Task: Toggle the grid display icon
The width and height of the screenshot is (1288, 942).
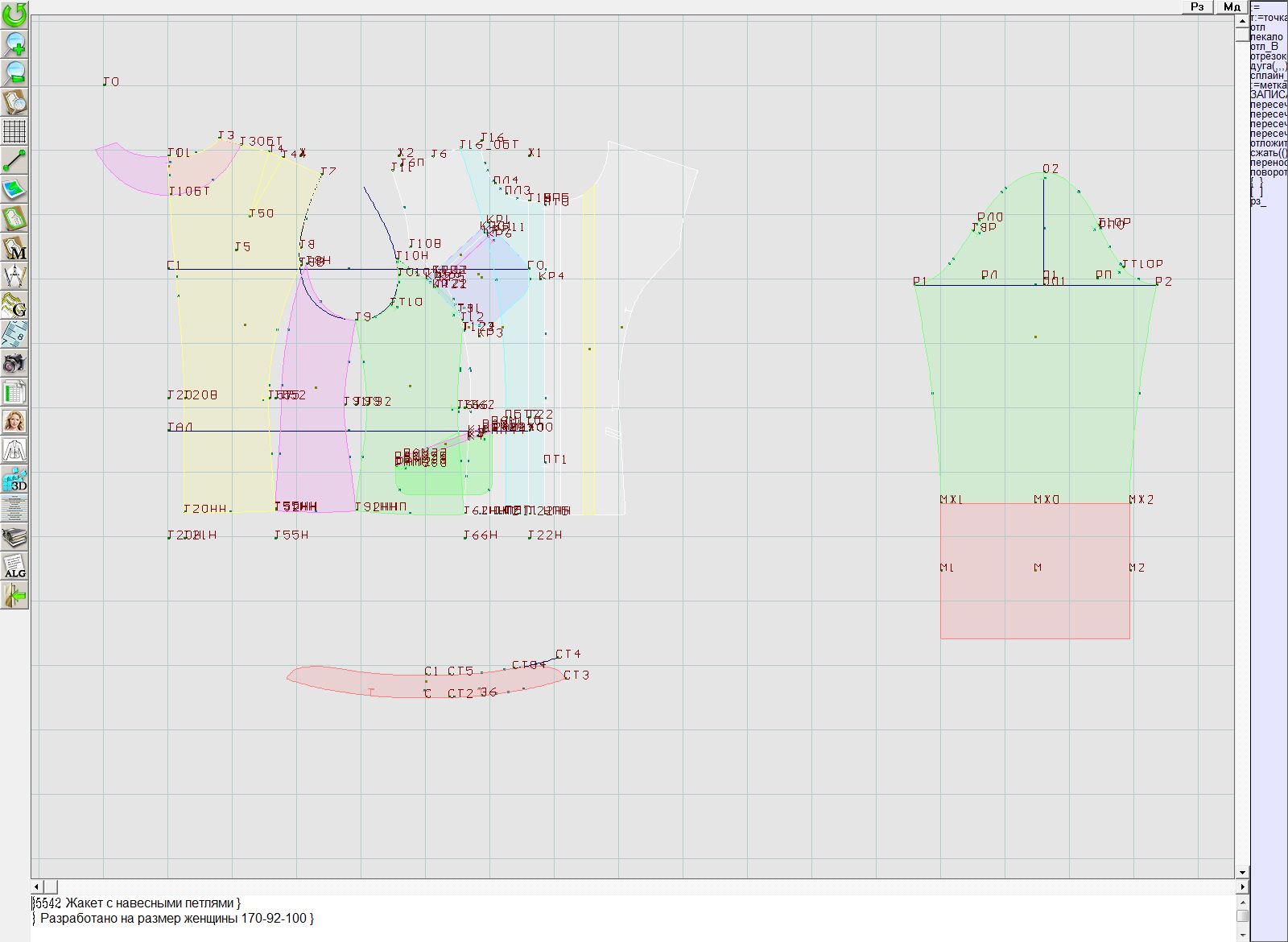Action: click(x=14, y=130)
